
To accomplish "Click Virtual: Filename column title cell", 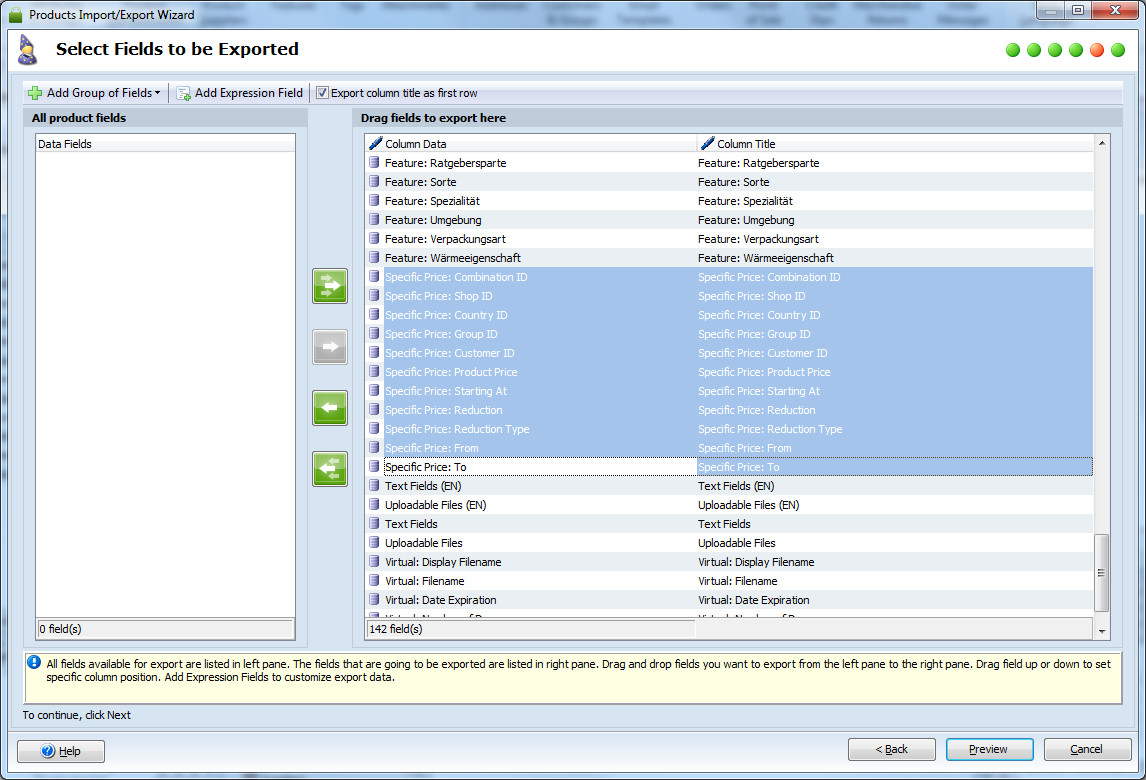I will click(895, 580).
